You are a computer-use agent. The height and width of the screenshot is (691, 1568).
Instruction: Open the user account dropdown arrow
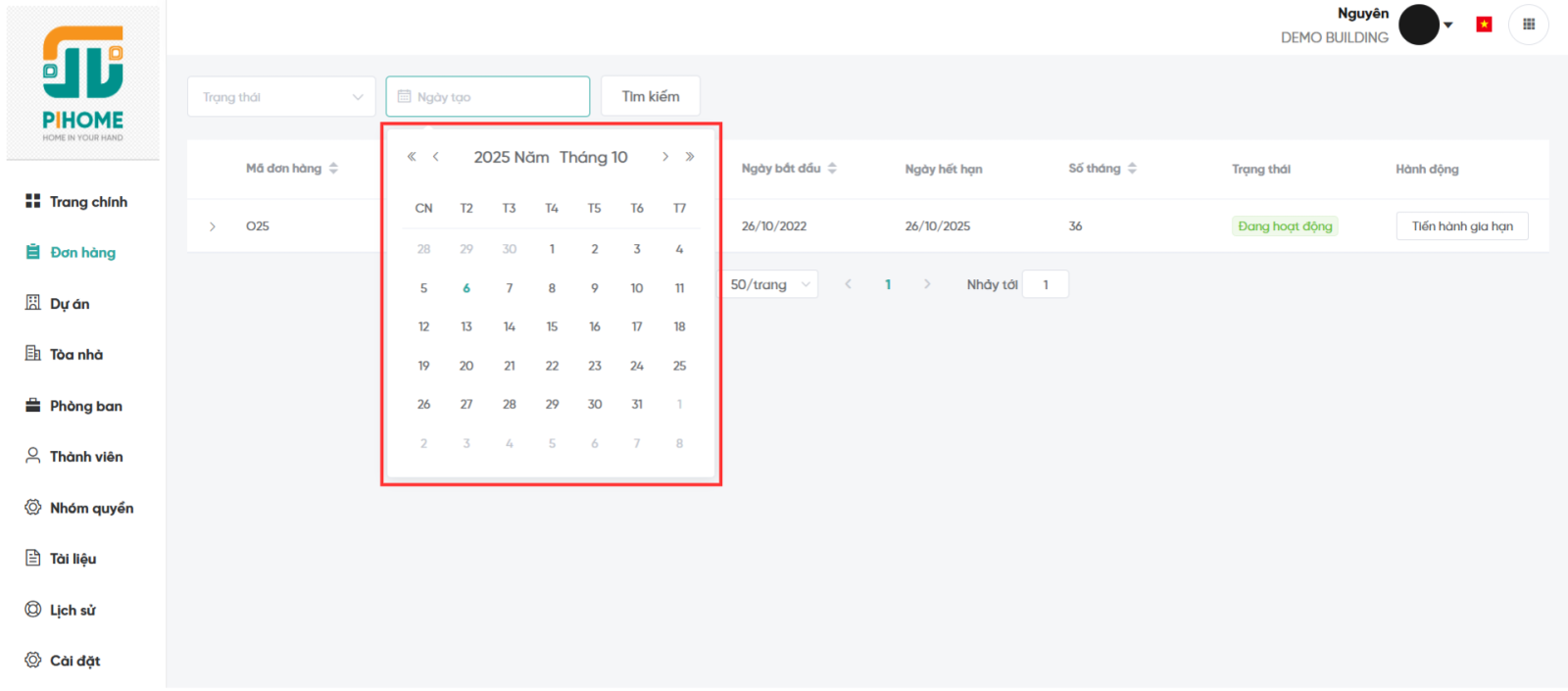[1448, 25]
